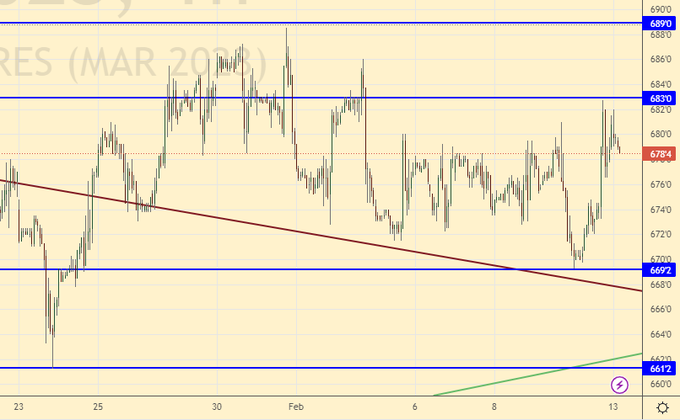The width and height of the screenshot is (680, 420).
Task: Open chart settings gear icon
Action: click(662, 407)
